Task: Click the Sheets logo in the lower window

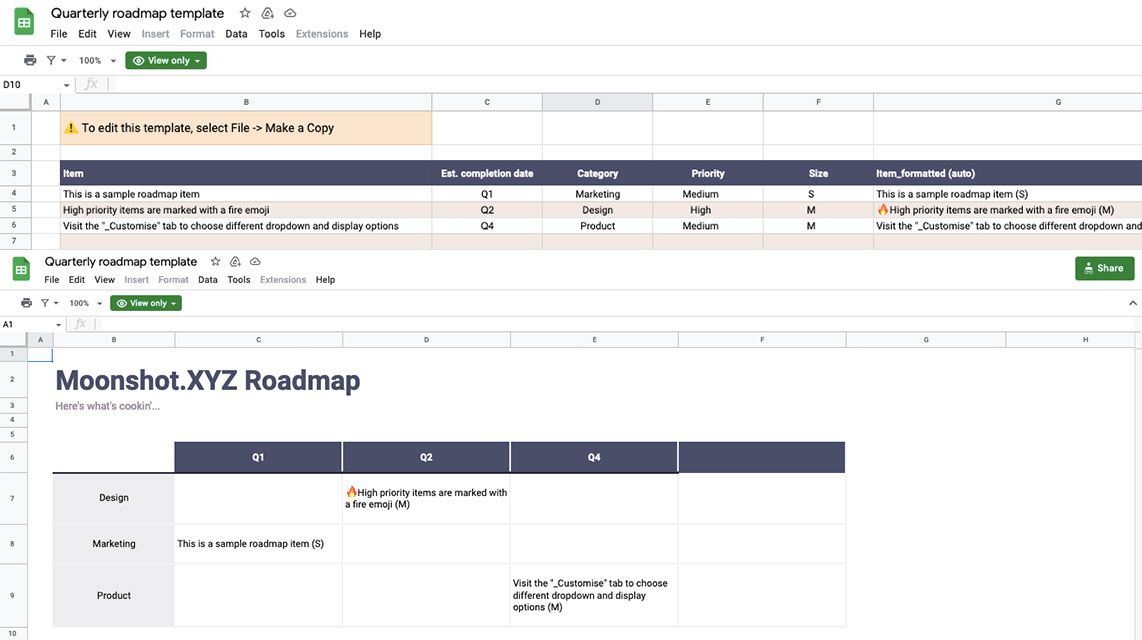Action: pyautogui.click(x=20, y=268)
